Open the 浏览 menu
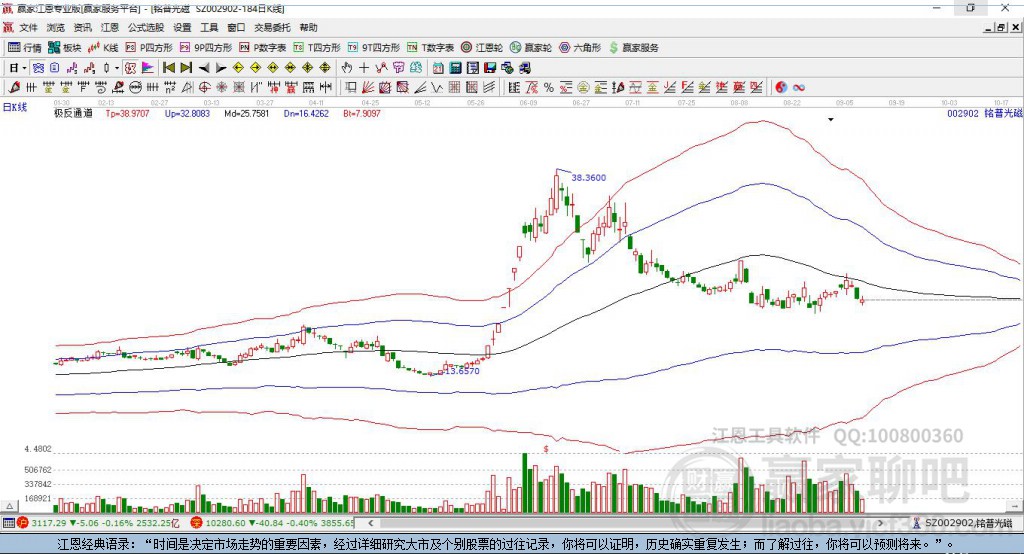Viewport: 1024px width, 554px height. (56, 27)
